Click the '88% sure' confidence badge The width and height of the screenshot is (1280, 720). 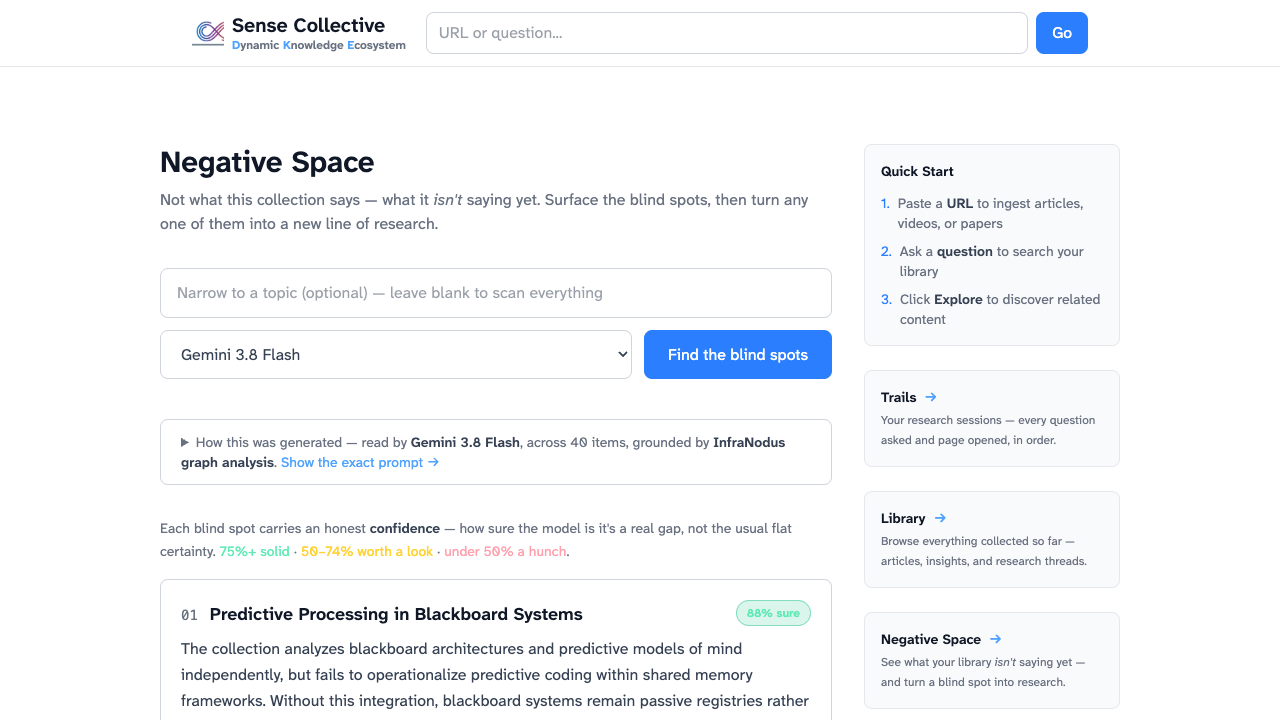tap(773, 613)
